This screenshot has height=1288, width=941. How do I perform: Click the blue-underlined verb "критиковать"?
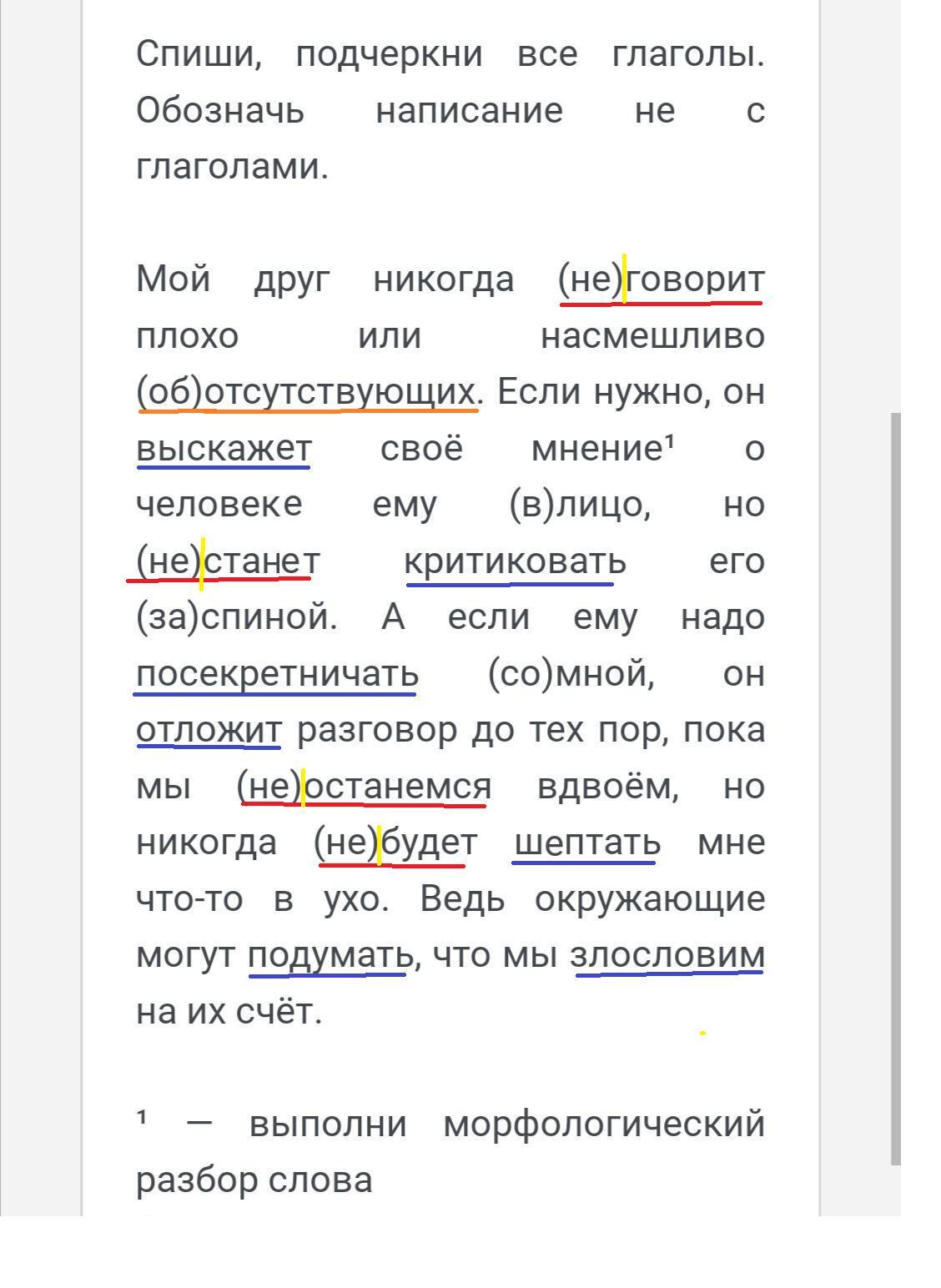515,562
